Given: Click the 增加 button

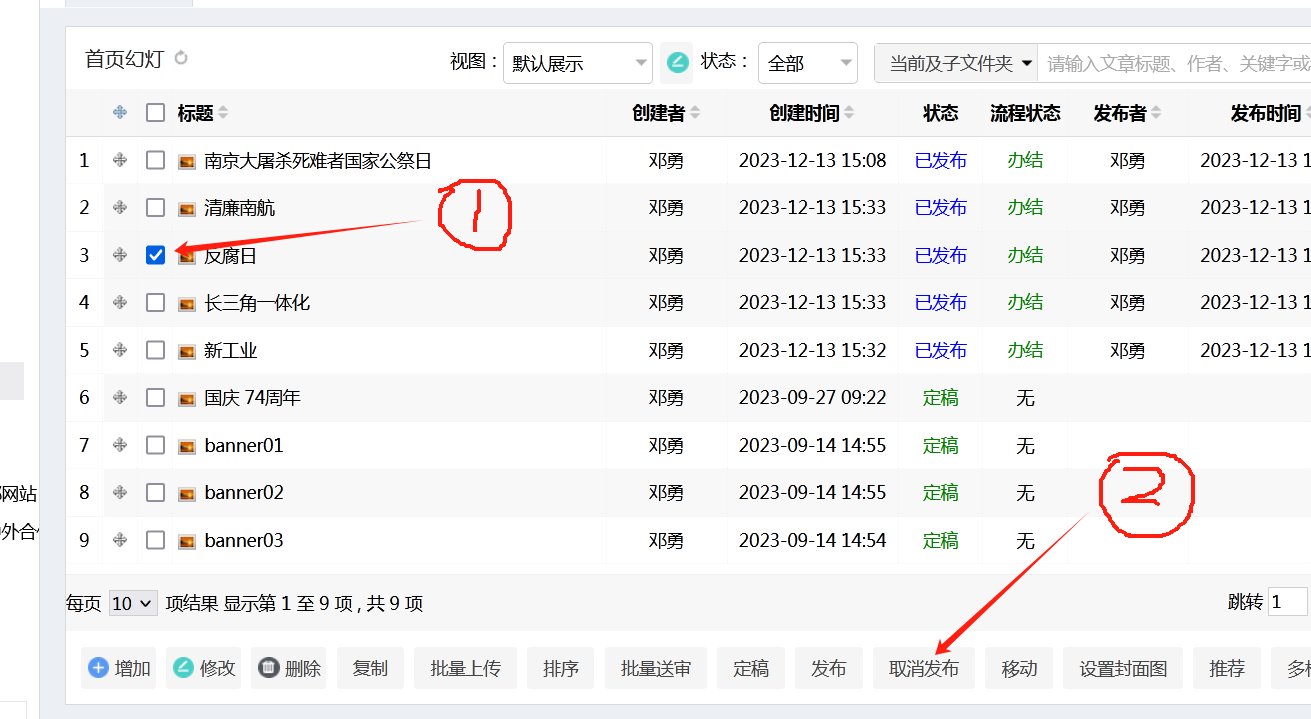Looking at the screenshot, I should [x=119, y=668].
